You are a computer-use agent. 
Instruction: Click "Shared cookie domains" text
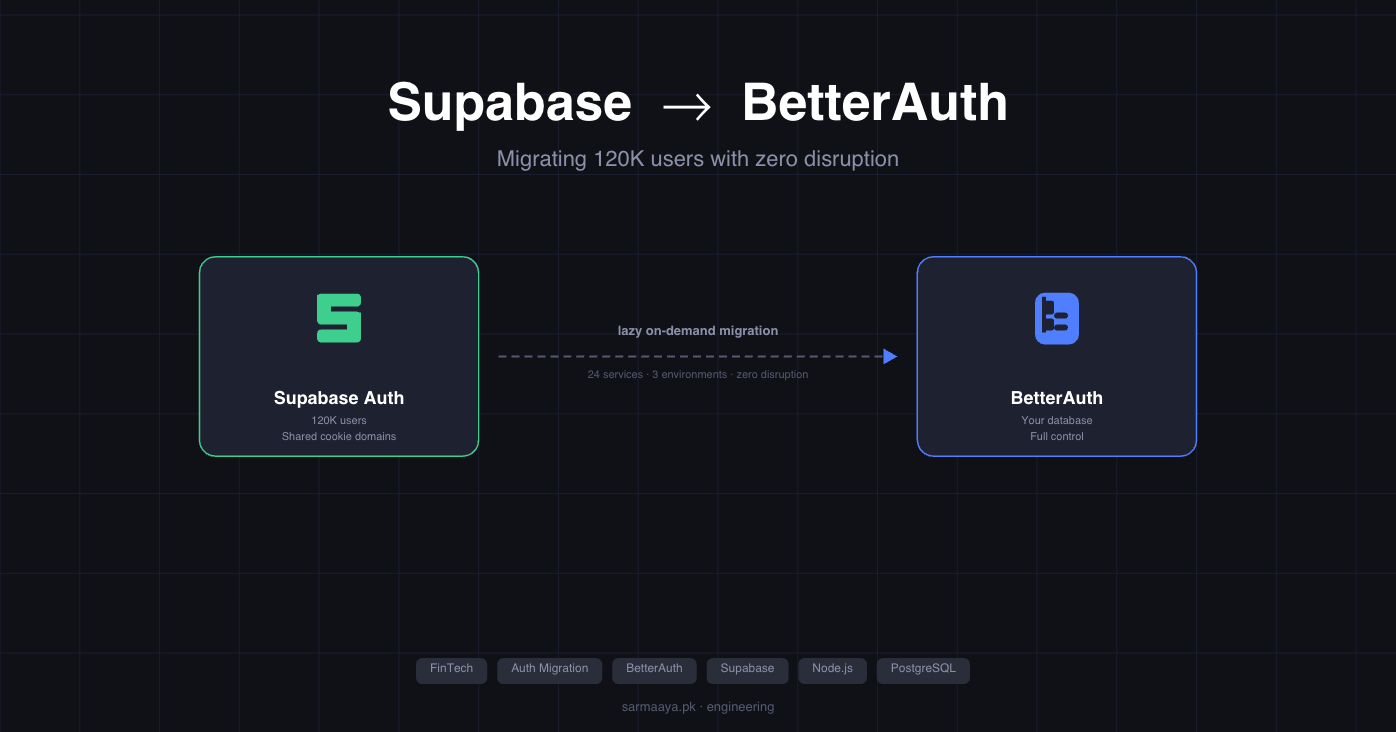pos(339,437)
